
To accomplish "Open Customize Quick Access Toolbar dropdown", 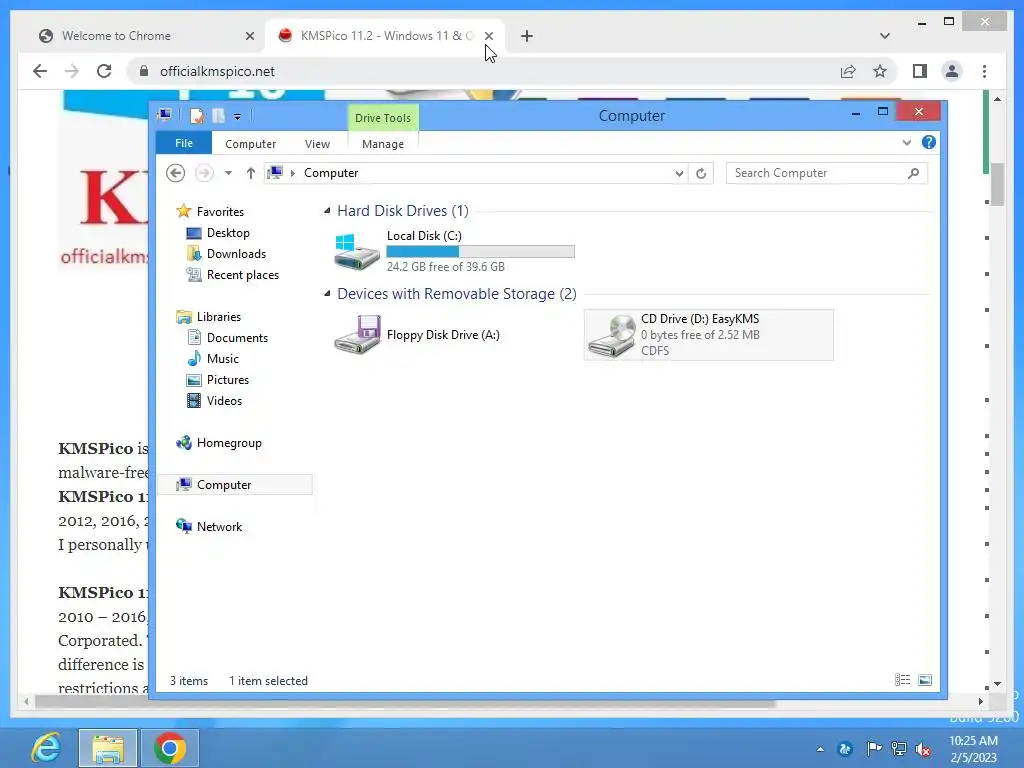I will coord(237,117).
